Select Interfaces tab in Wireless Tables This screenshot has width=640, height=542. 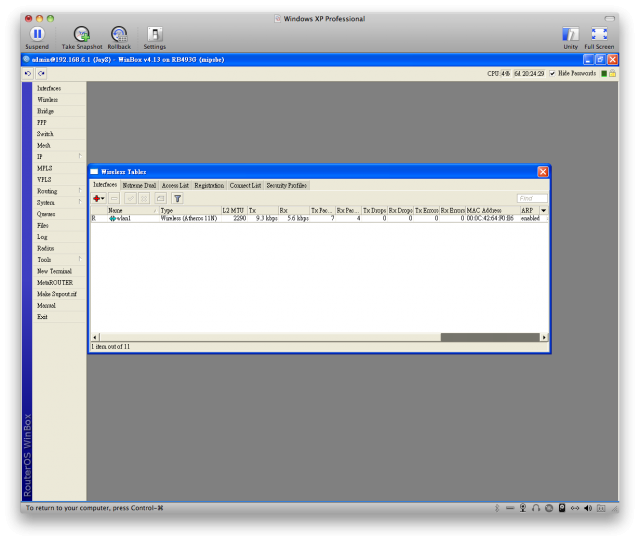tap(105, 184)
